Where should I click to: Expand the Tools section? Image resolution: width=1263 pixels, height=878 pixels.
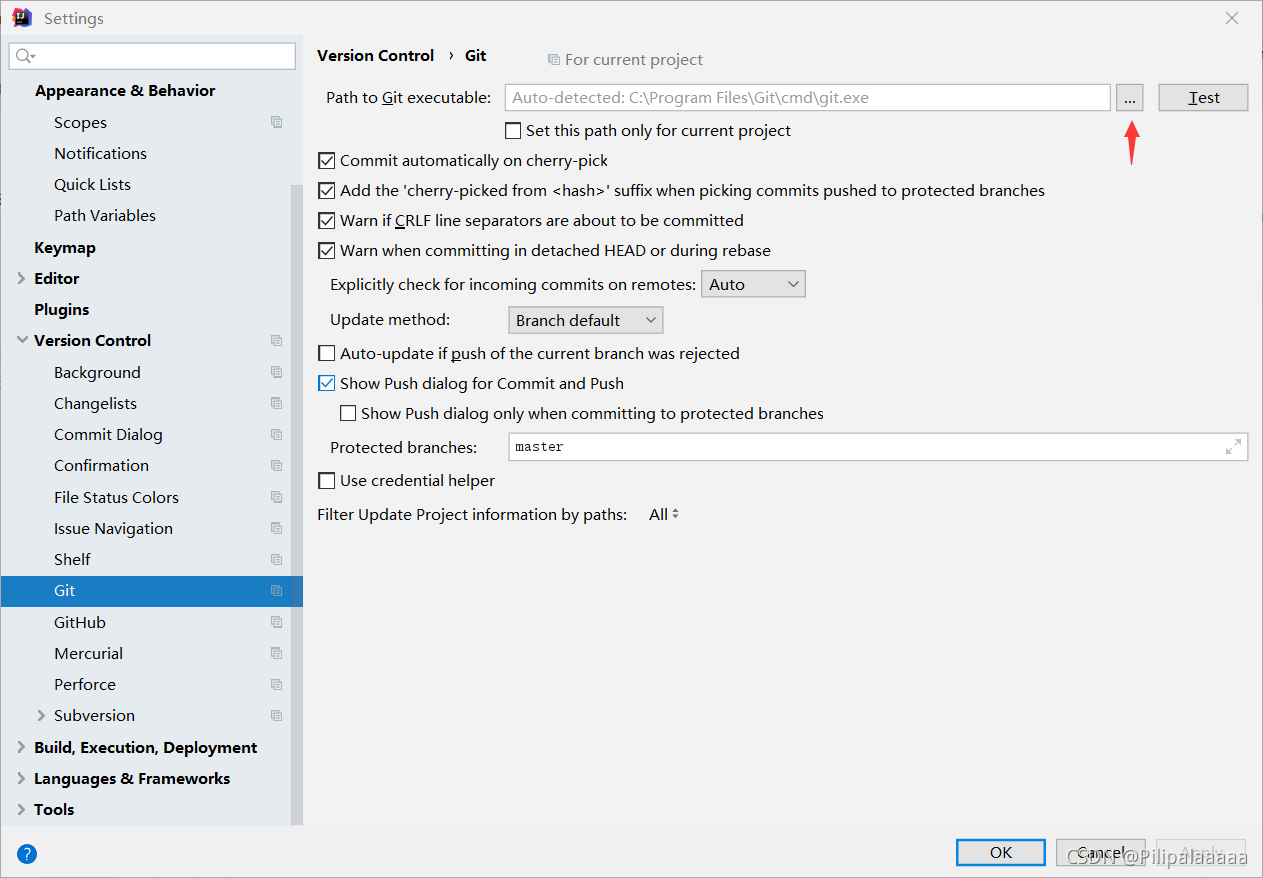[x=22, y=809]
